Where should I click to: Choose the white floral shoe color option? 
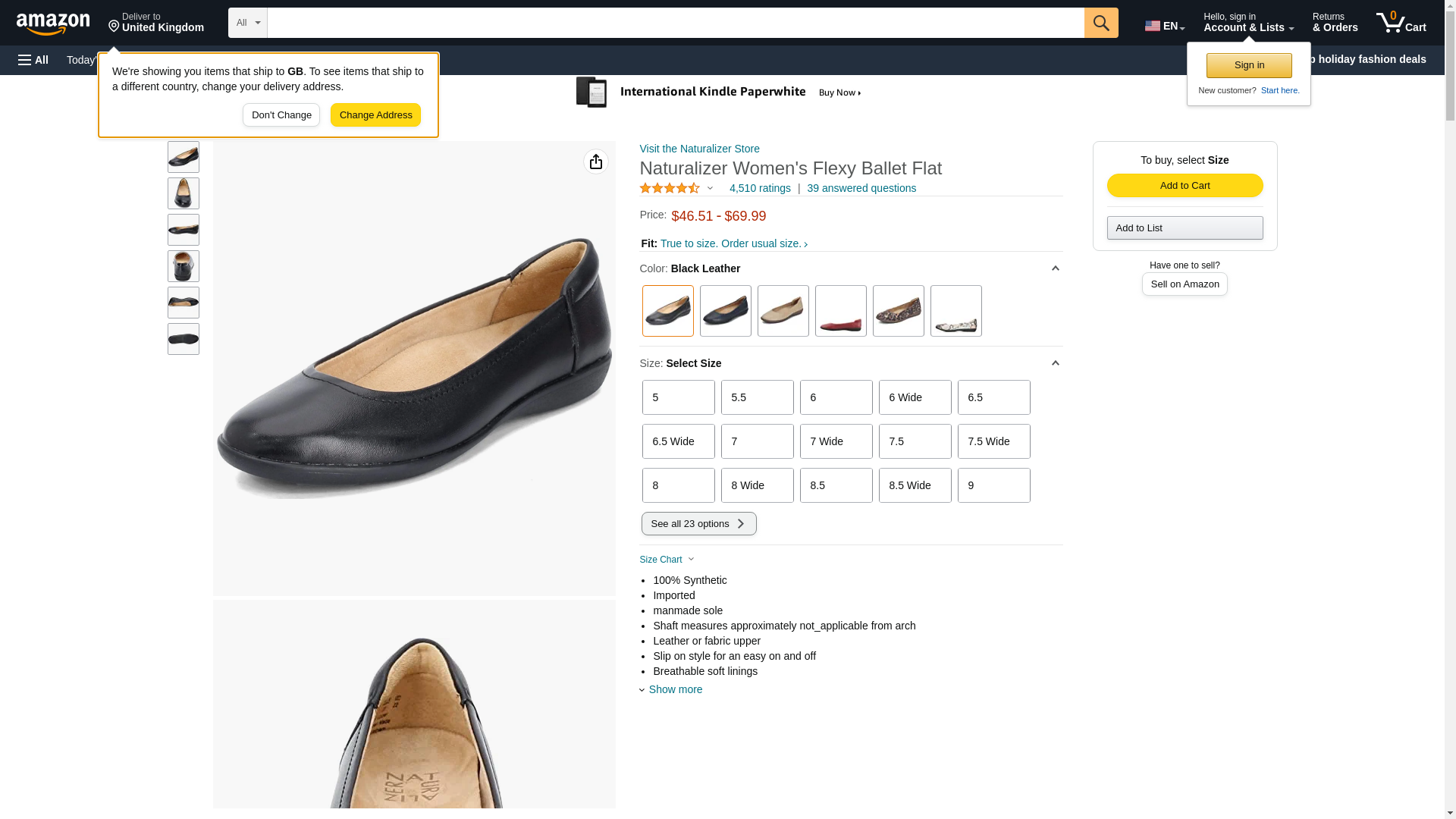(956, 311)
